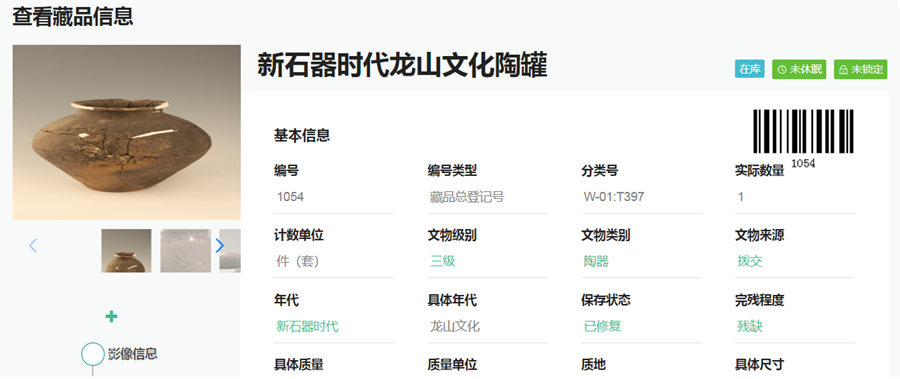Click the 影像信息 label
Viewport: 900px width, 379px height.
click(133, 354)
